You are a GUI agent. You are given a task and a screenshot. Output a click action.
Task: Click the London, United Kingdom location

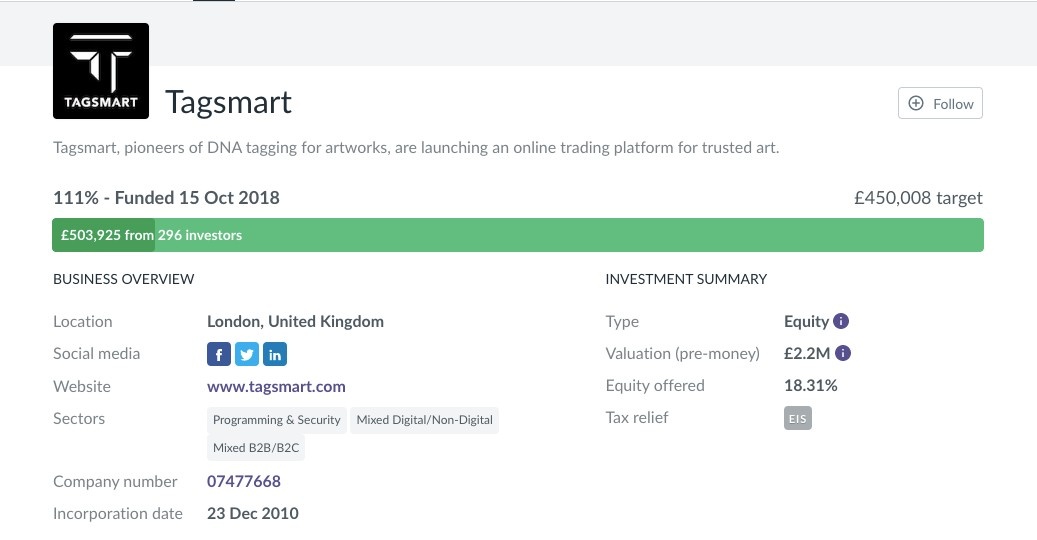pyautogui.click(x=295, y=322)
